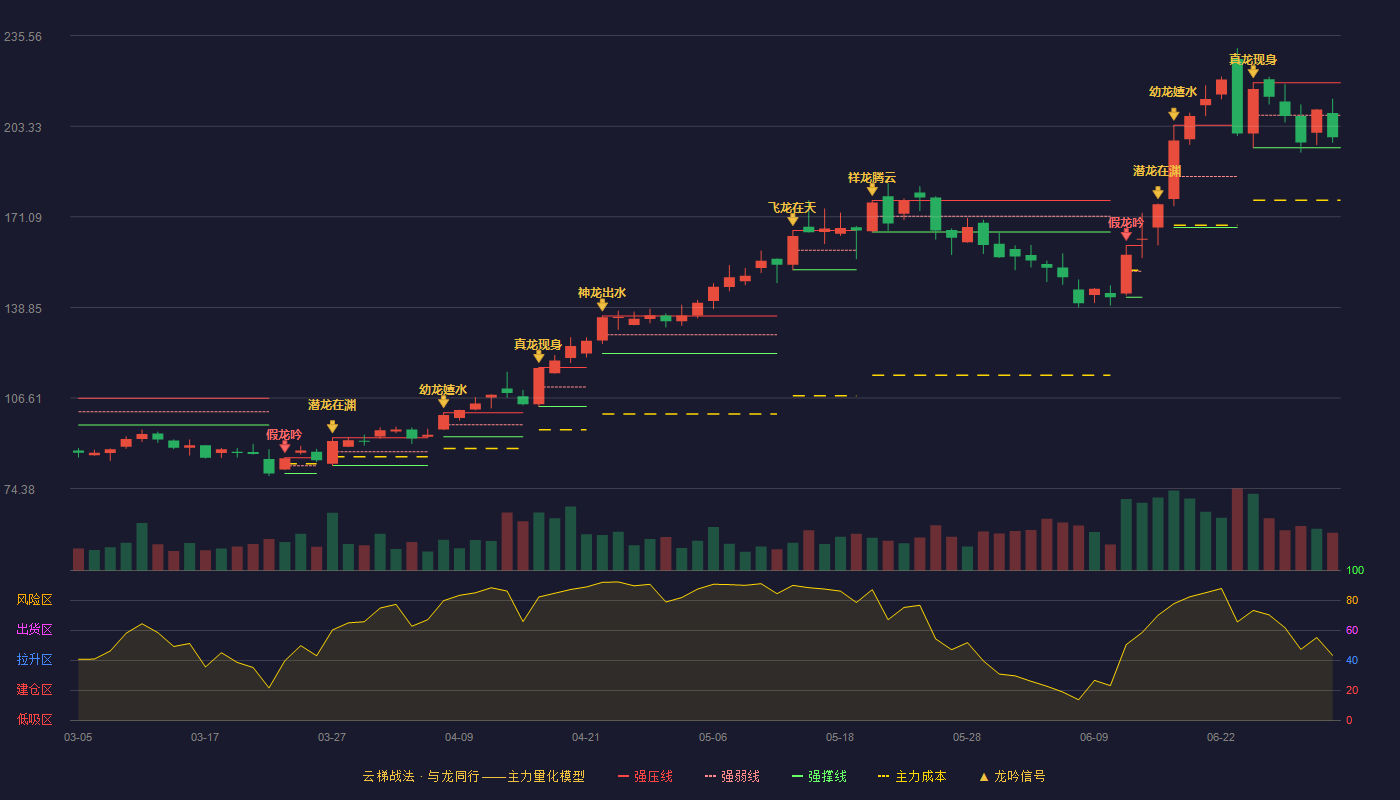Click the 06-09 date label

point(1094,737)
